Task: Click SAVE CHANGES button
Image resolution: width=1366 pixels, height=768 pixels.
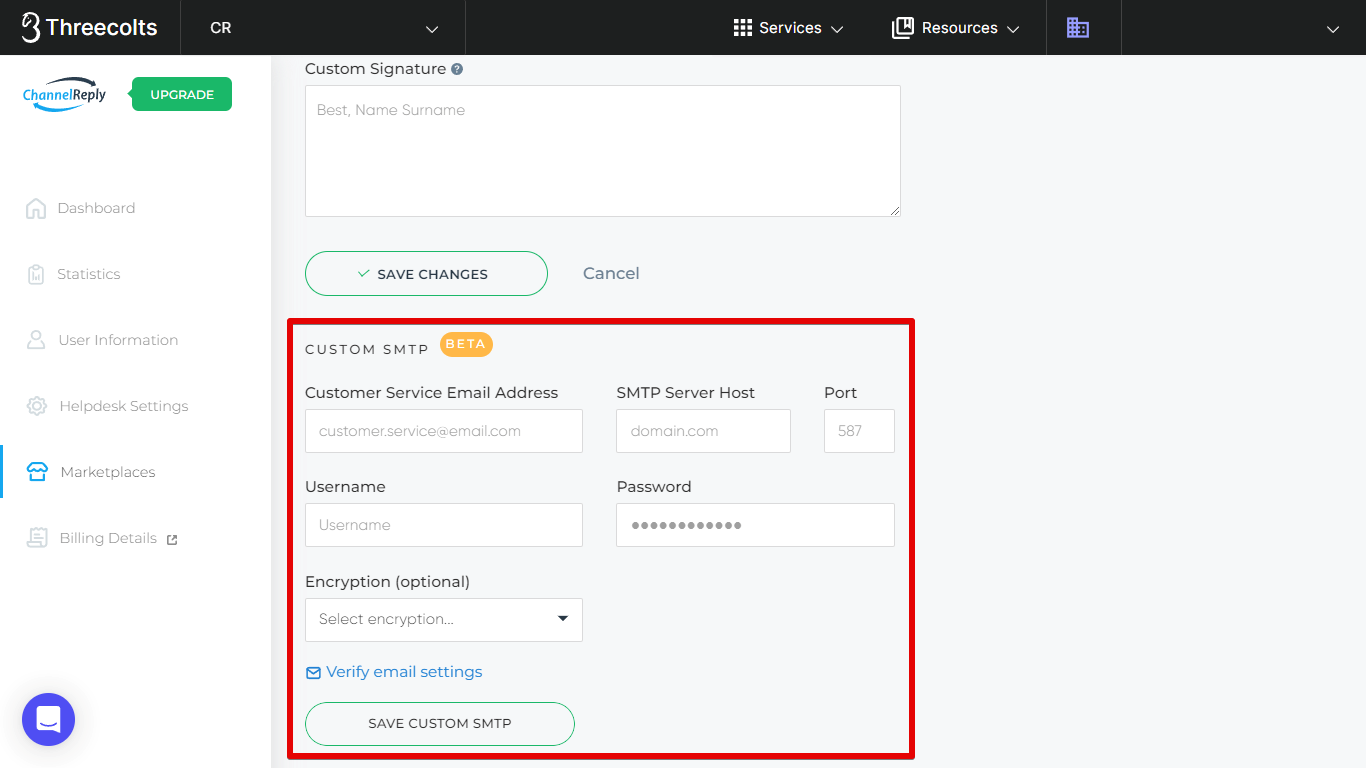Action: (426, 273)
